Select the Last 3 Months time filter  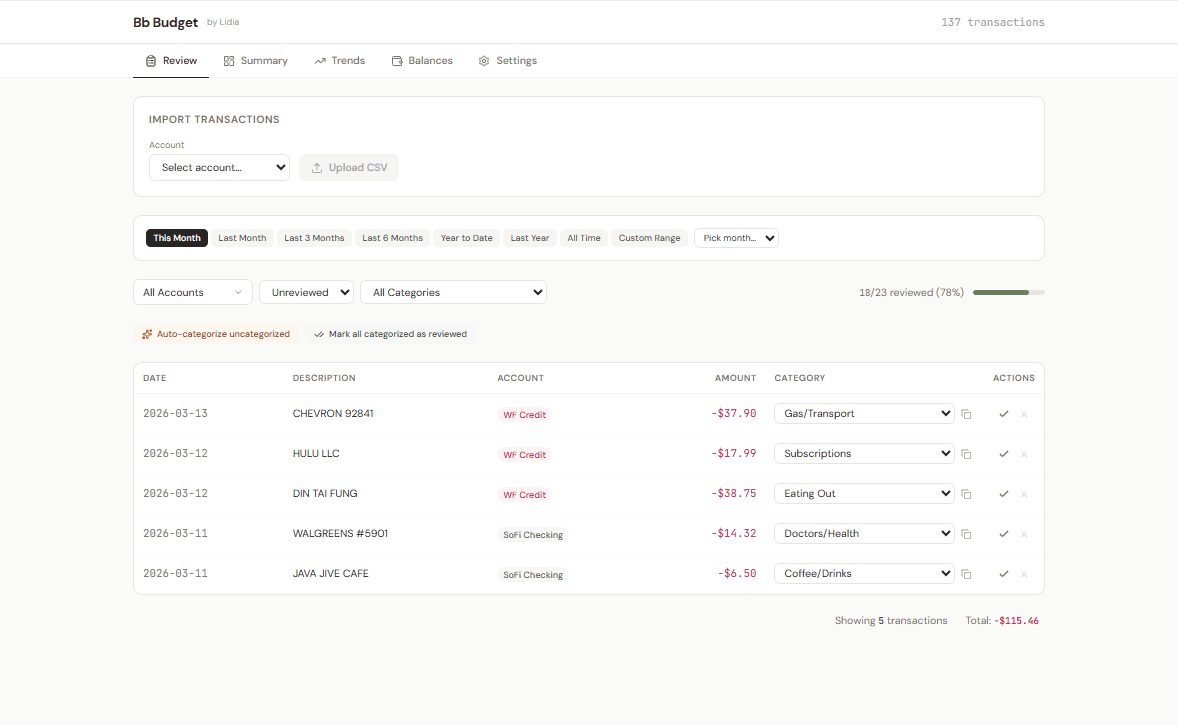(313, 237)
